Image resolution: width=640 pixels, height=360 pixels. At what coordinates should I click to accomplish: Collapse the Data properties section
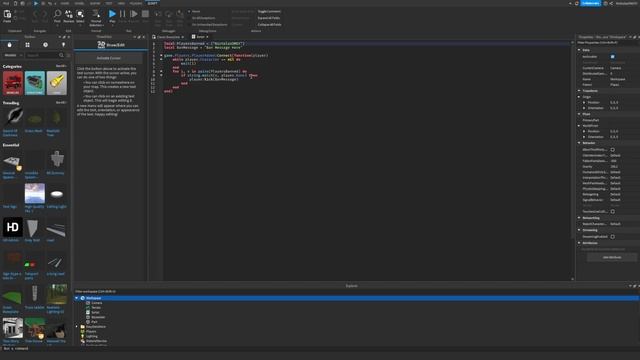(x=579, y=50)
